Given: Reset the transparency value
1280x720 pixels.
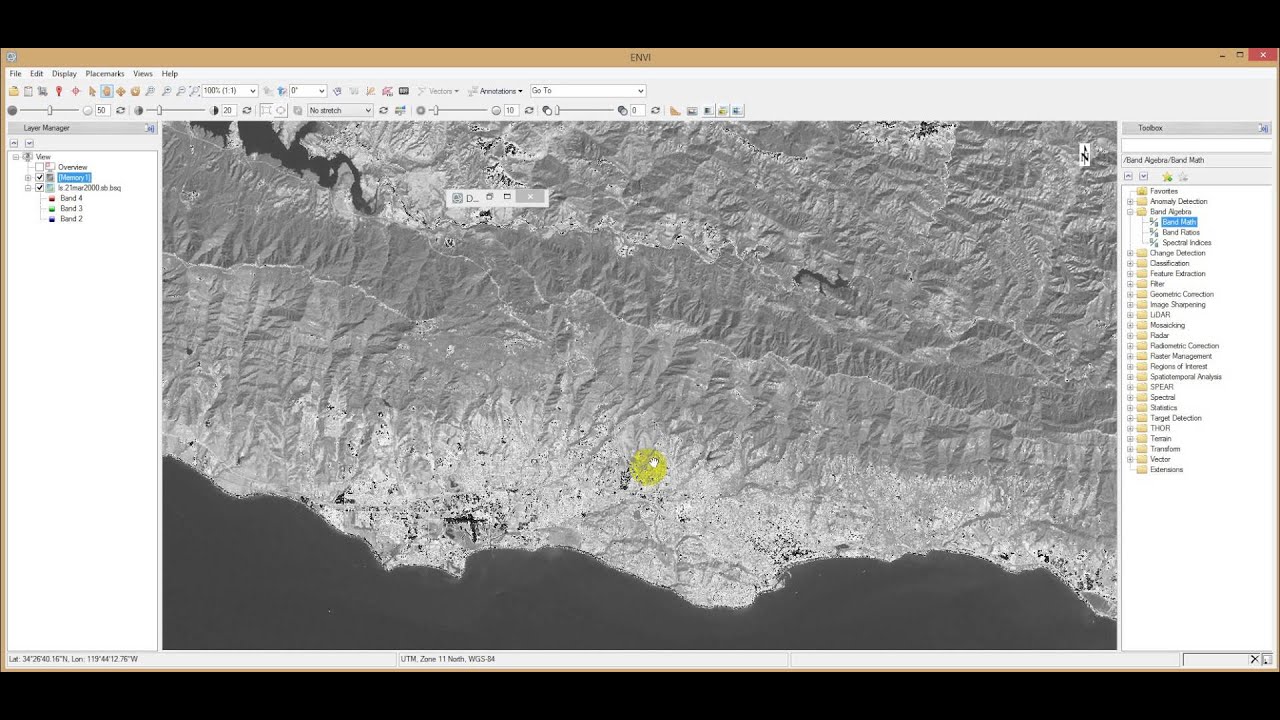Looking at the screenshot, I should click(655, 110).
